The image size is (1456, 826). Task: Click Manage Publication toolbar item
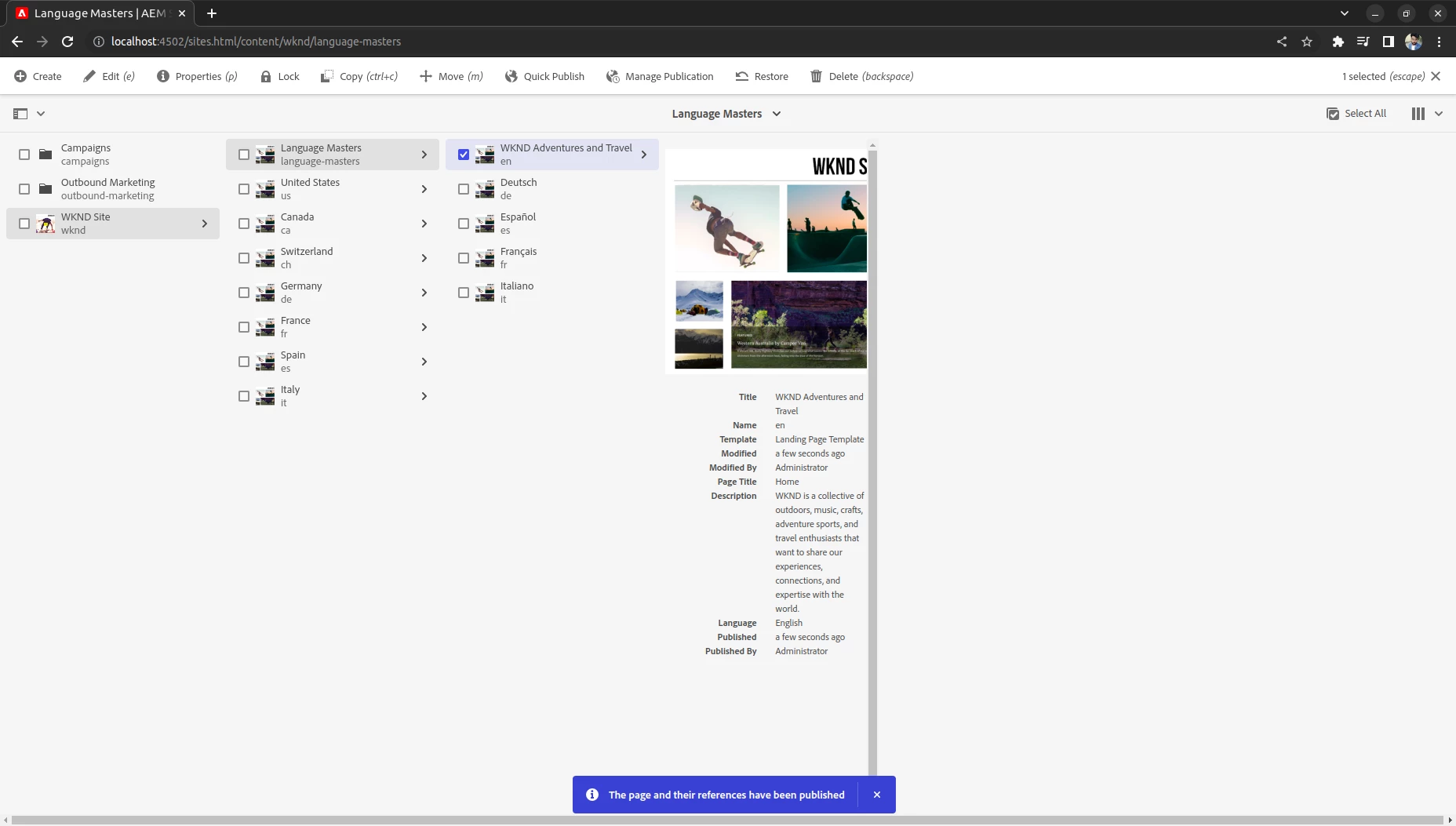point(660,76)
